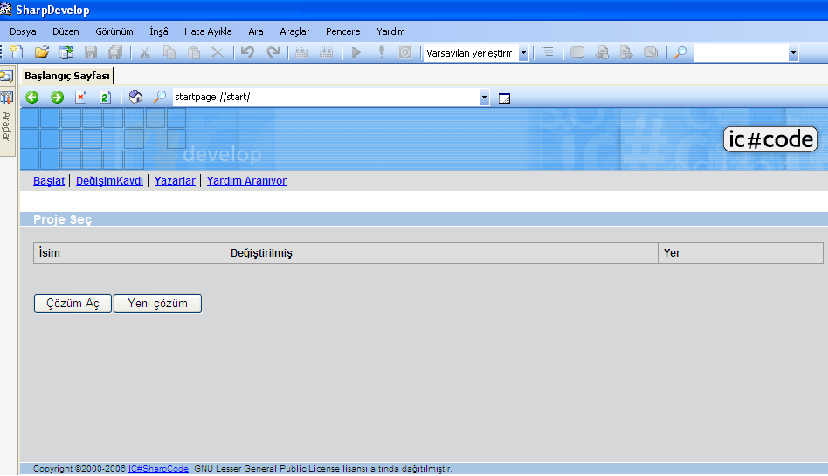828x476 pixels.
Task: Click the Save All icon
Action: (x=115, y=52)
